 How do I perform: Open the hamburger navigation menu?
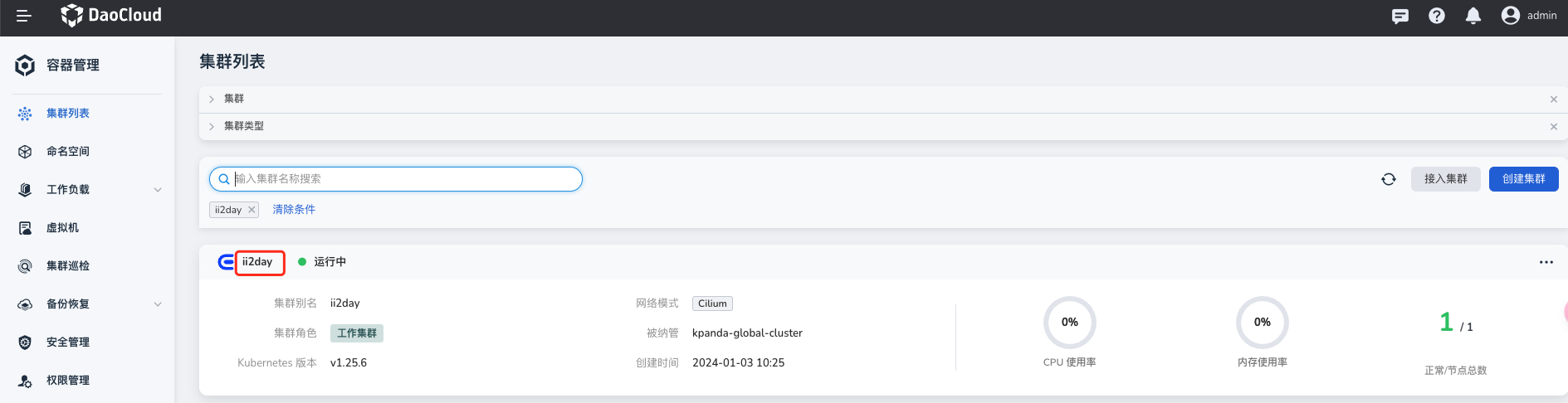[24, 16]
